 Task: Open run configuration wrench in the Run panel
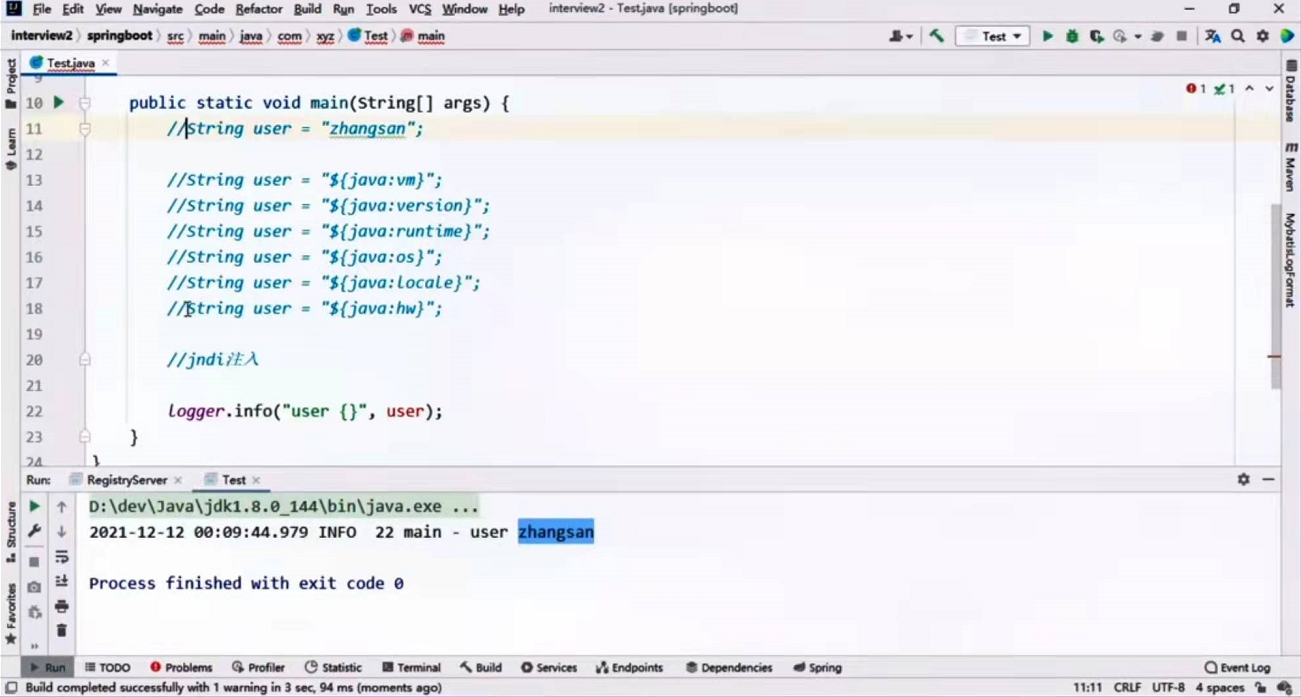[x=34, y=532]
